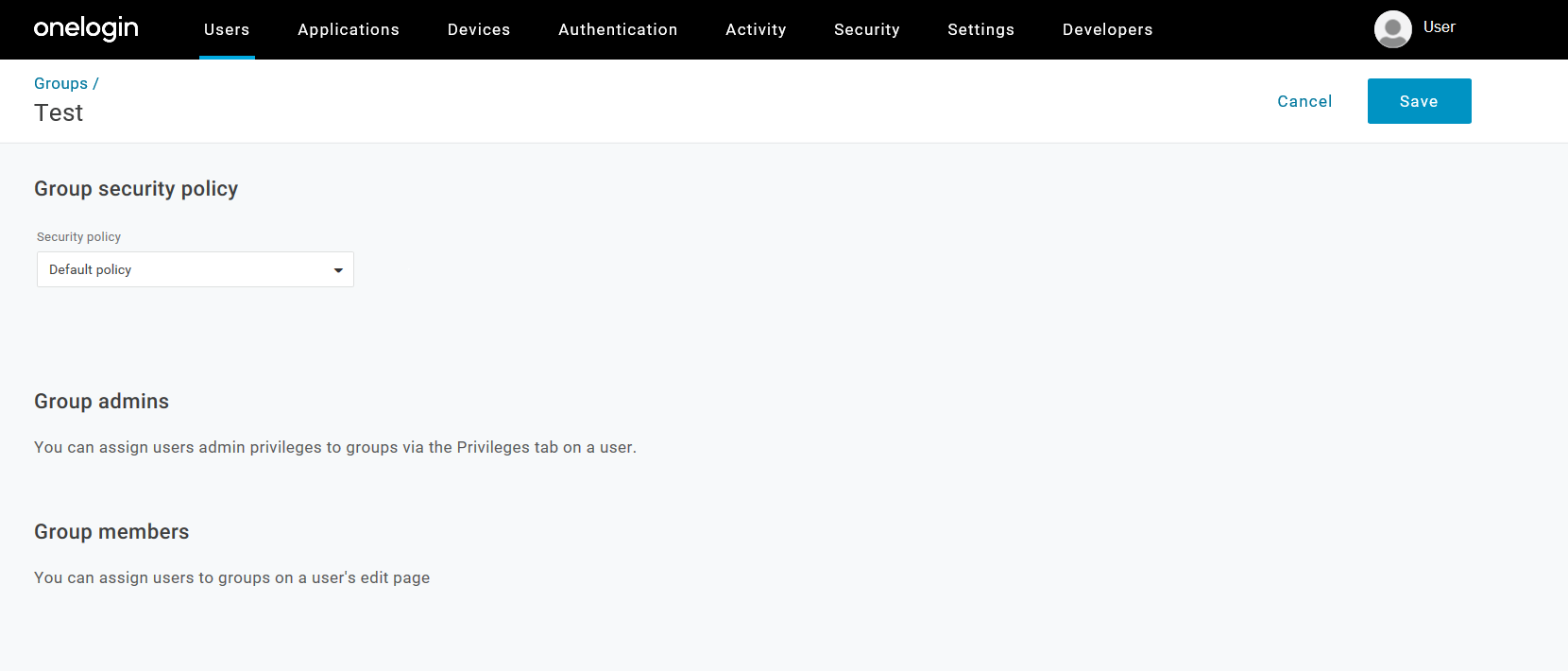1568x671 pixels.
Task: Open the user avatar icon
Action: [x=1392, y=29]
